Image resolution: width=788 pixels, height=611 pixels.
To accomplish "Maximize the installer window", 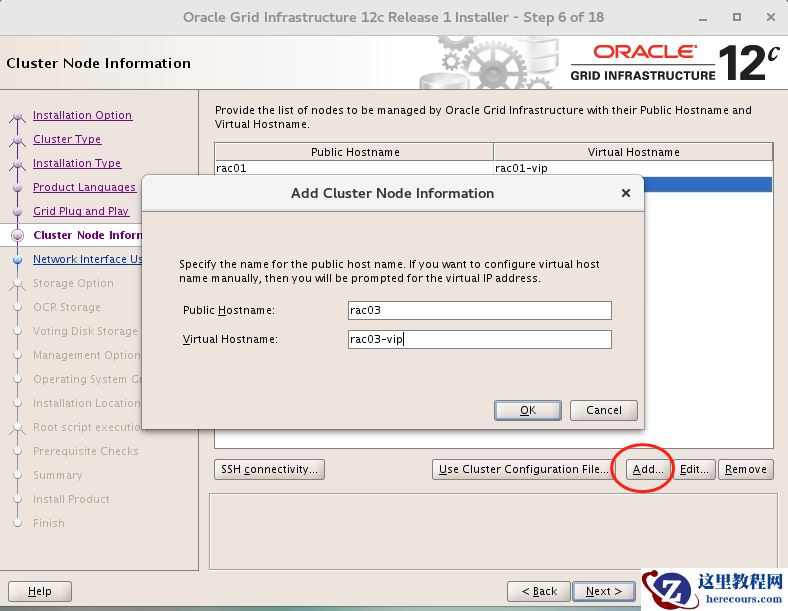I will tap(737, 18).
